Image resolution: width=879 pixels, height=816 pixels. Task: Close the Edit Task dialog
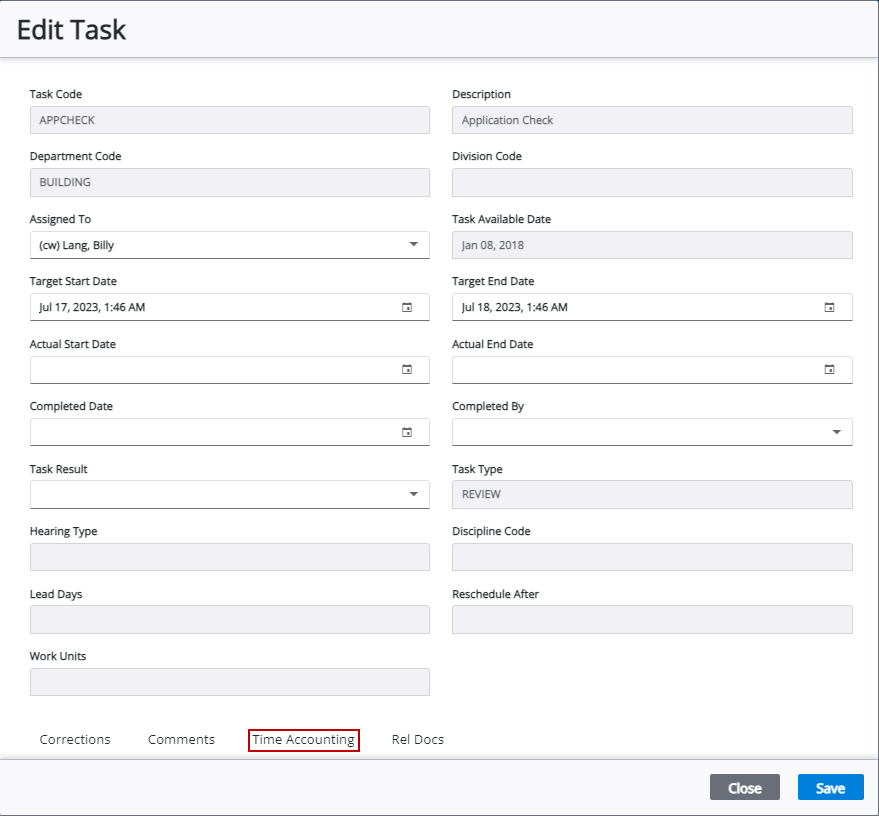(x=744, y=787)
